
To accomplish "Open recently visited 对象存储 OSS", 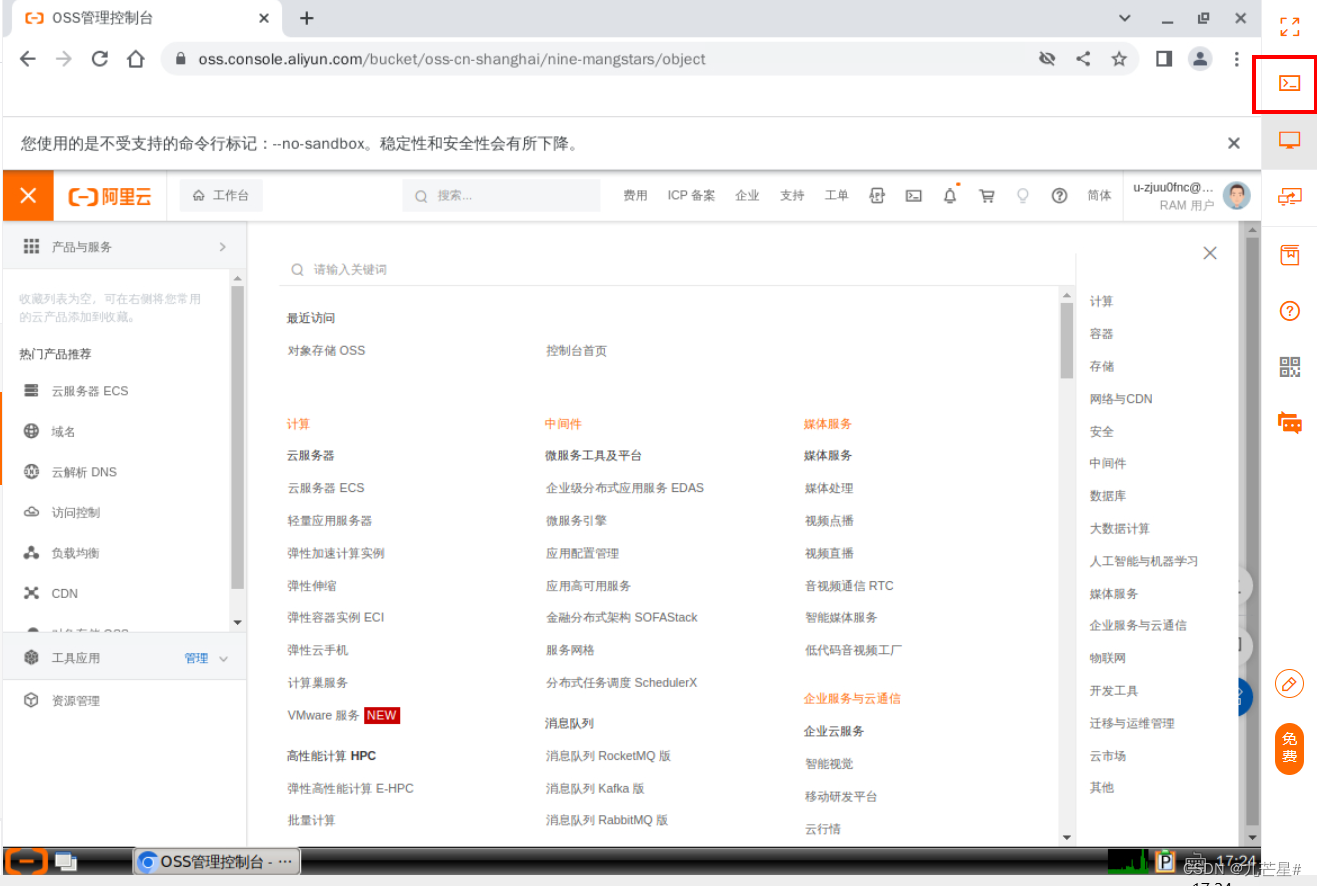I will tap(326, 351).
